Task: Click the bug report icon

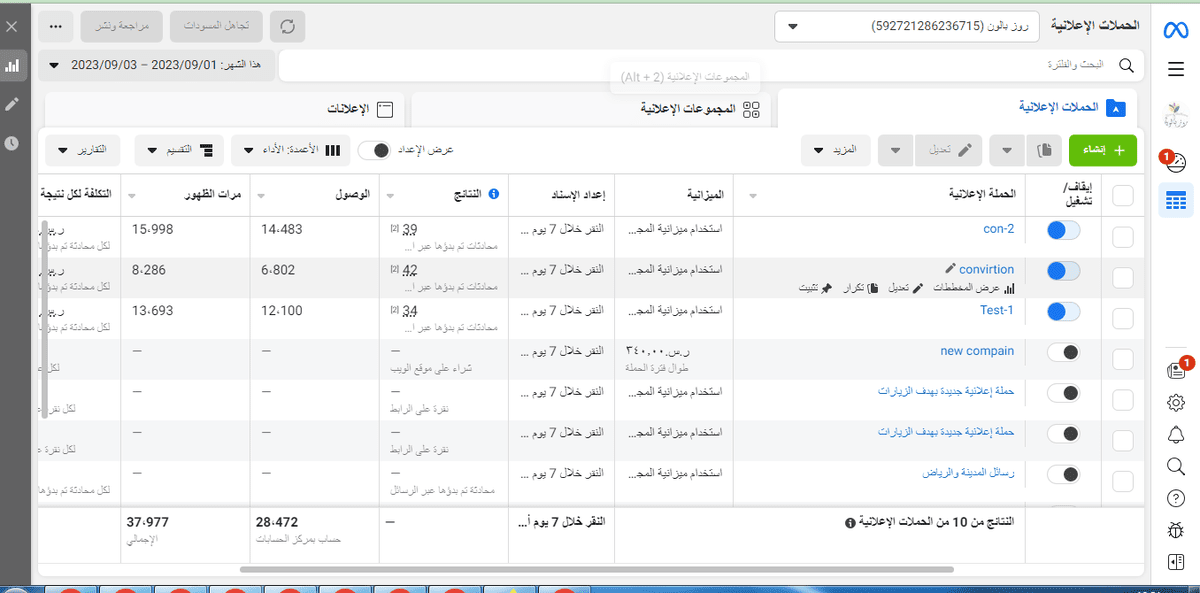Action: pos(1176,530)
